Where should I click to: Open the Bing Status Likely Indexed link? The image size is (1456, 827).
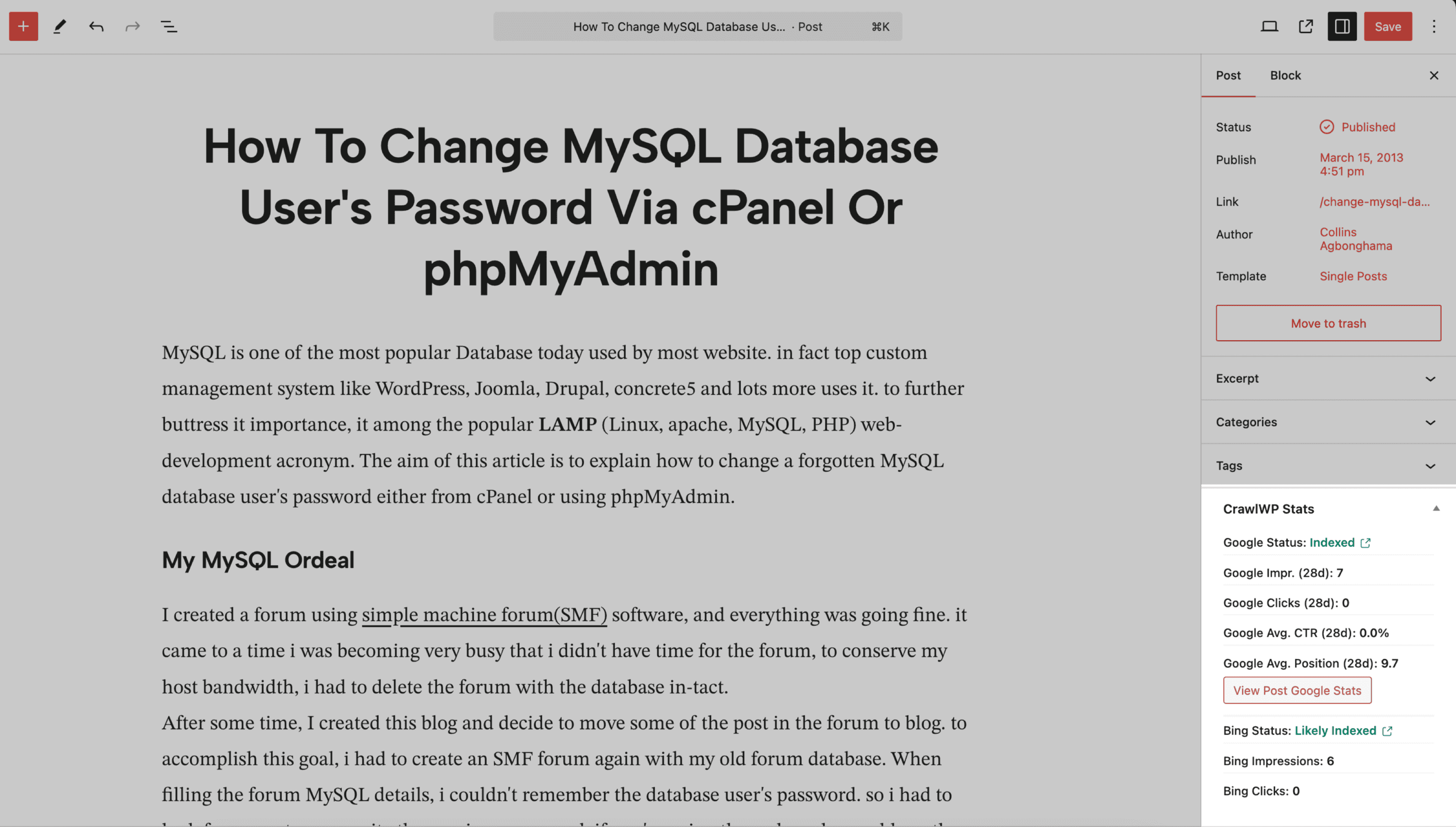pyautogui.click(x=1335, y=731)
